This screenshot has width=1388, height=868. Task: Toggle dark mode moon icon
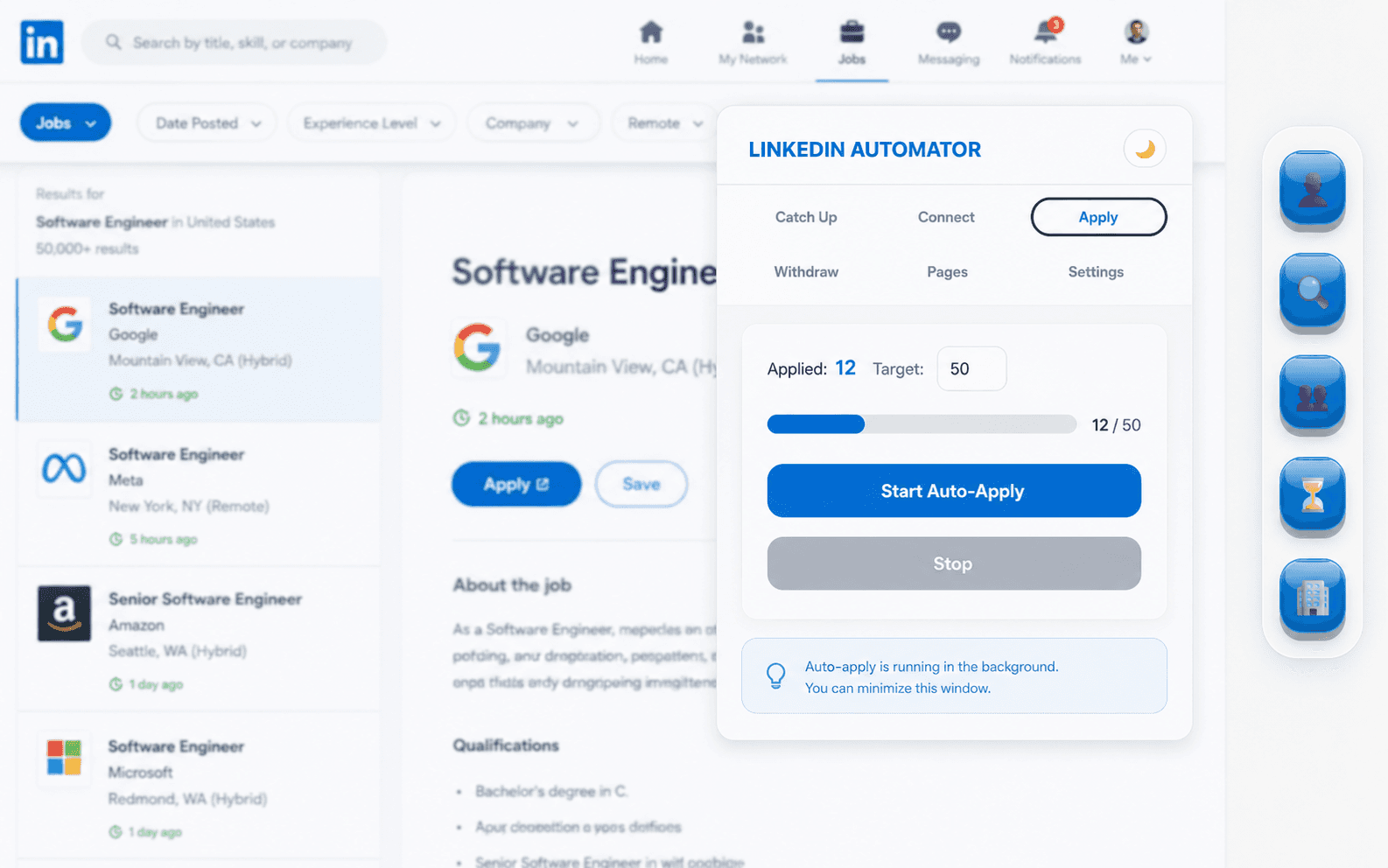click(1145, 150)
